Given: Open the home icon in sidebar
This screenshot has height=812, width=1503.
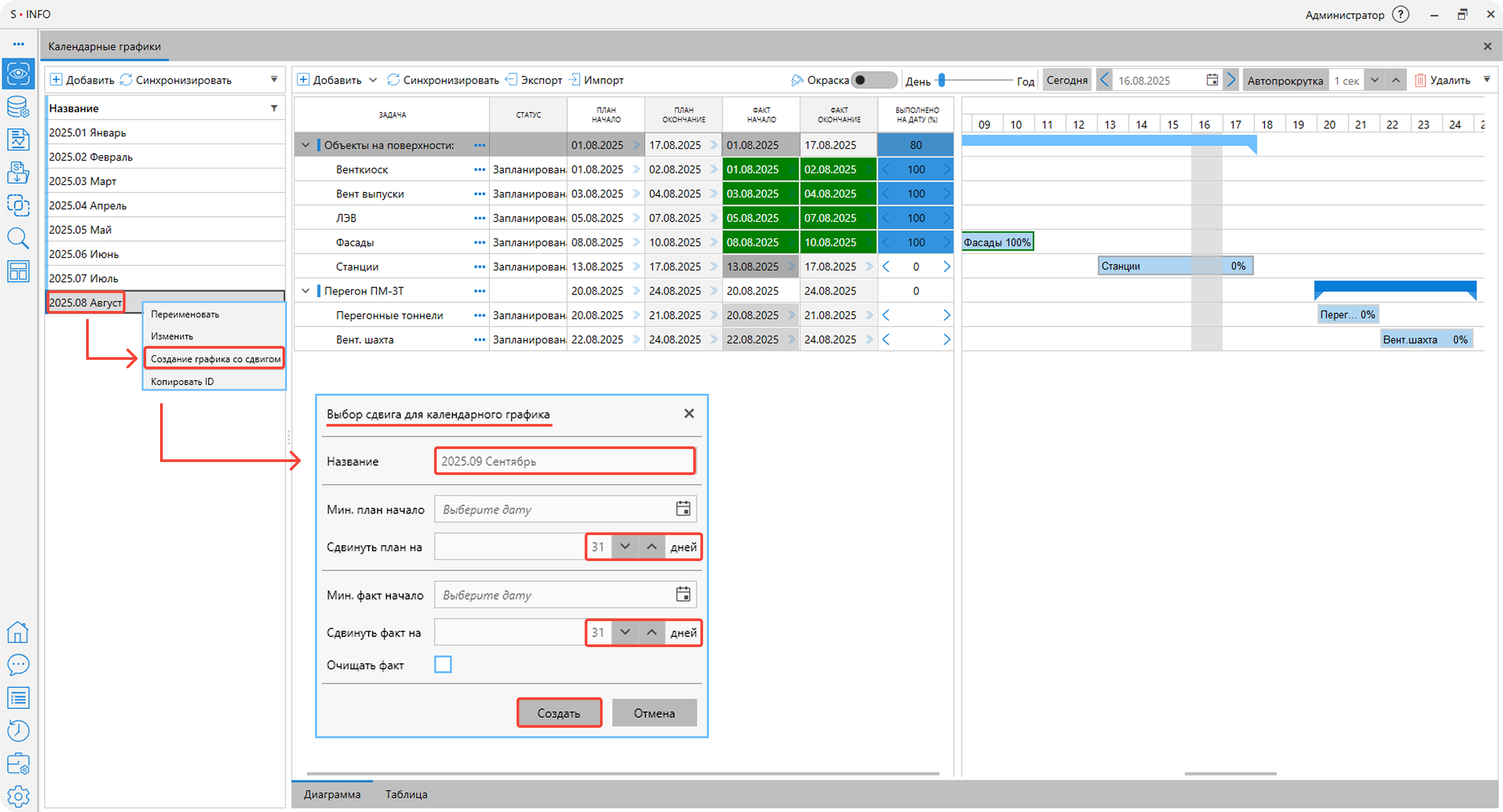Looking at the screenshot, I should [18, 632].
